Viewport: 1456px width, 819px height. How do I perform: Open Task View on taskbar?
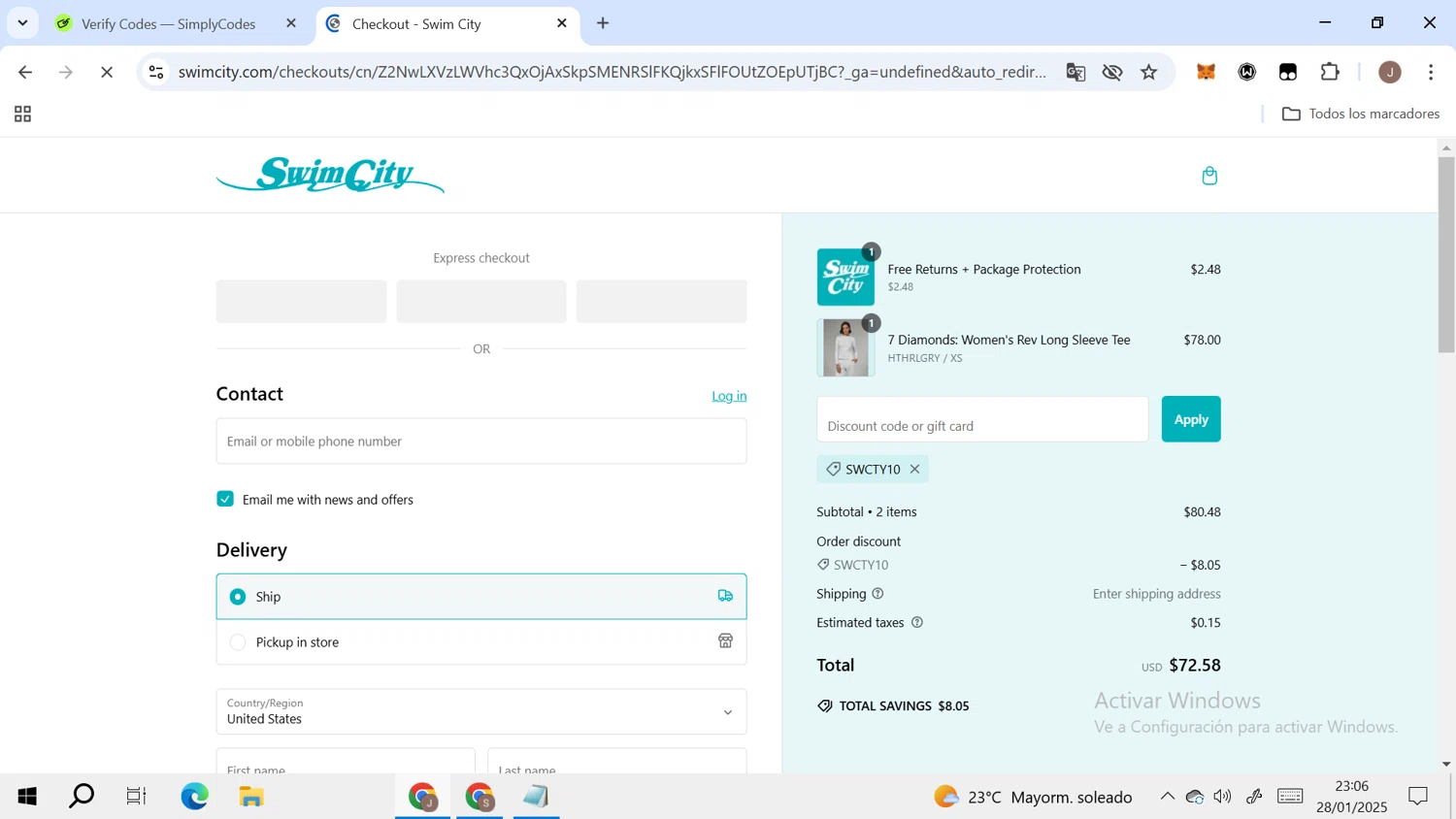pyautogui.click(x=136, y=797)
